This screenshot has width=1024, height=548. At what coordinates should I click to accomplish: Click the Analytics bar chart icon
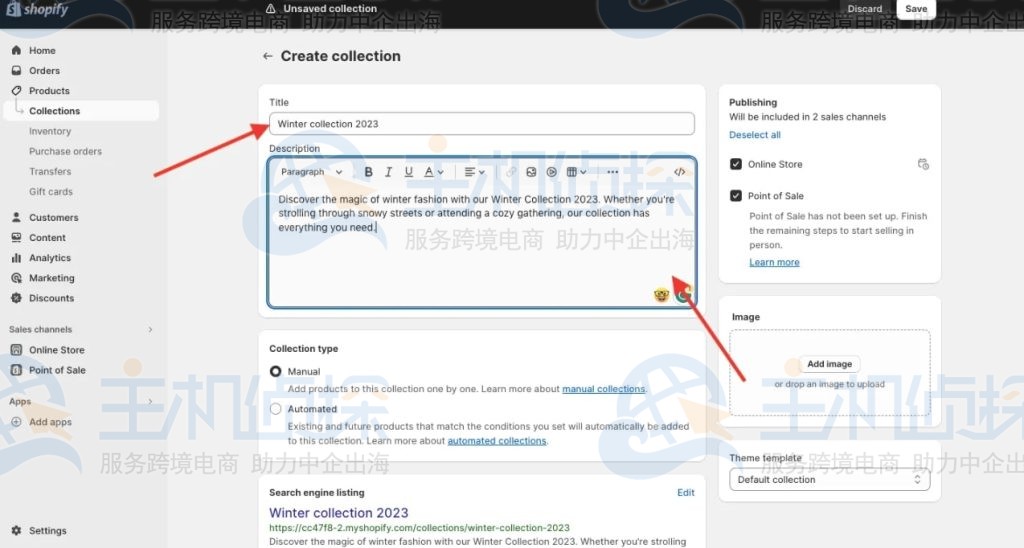coord(16,258)
